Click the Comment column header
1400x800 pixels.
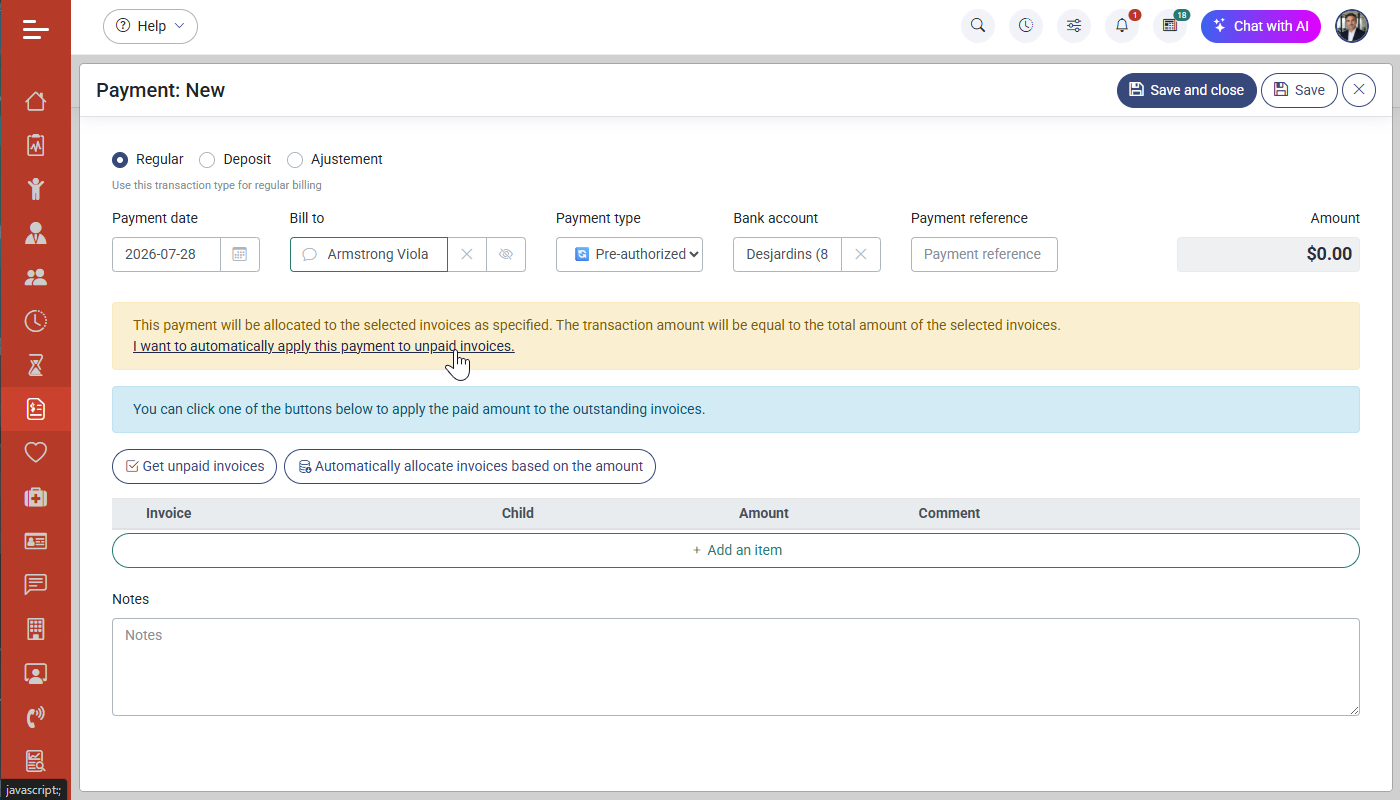(949, 513)
